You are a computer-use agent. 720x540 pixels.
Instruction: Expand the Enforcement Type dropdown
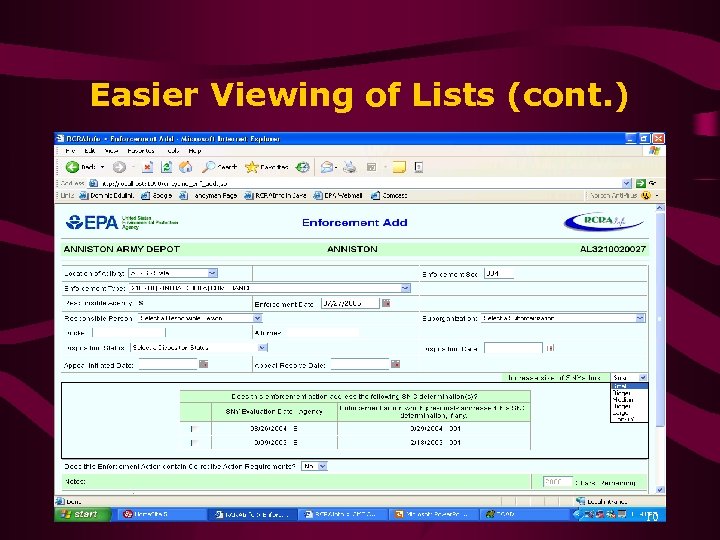405,288
